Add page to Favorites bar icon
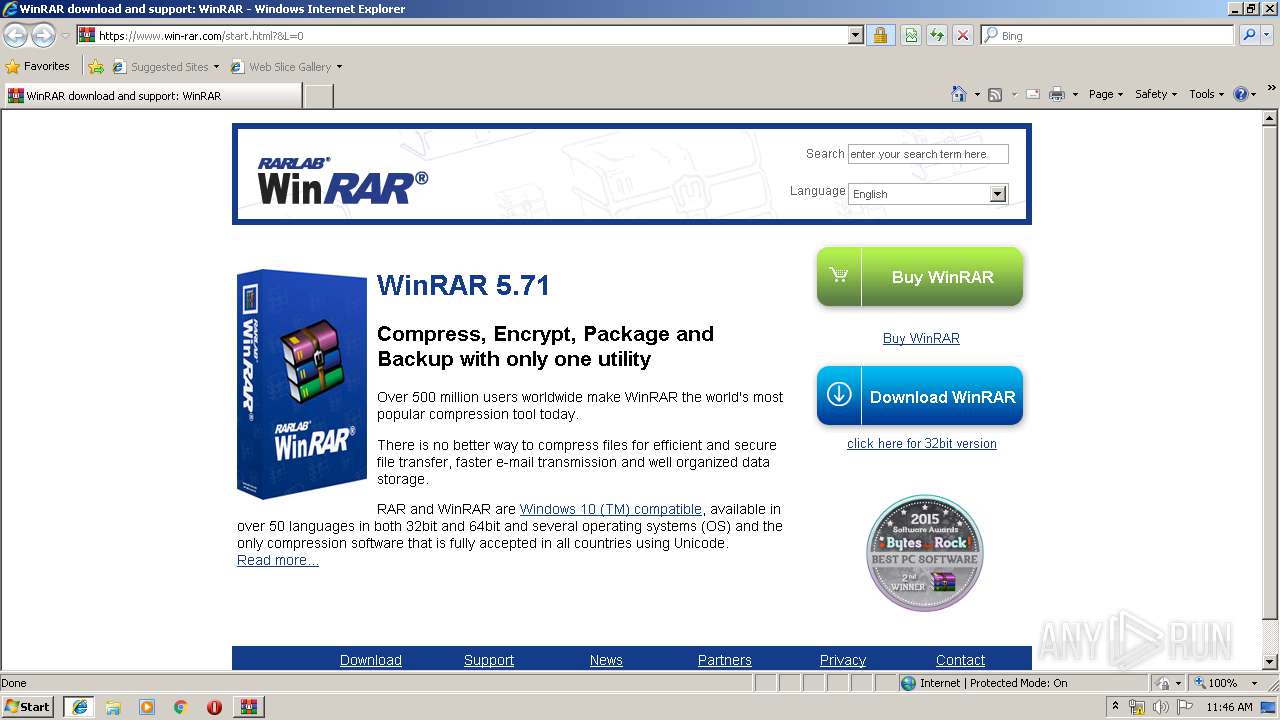Screen dimensions: 1280x720 pos(96,67)
